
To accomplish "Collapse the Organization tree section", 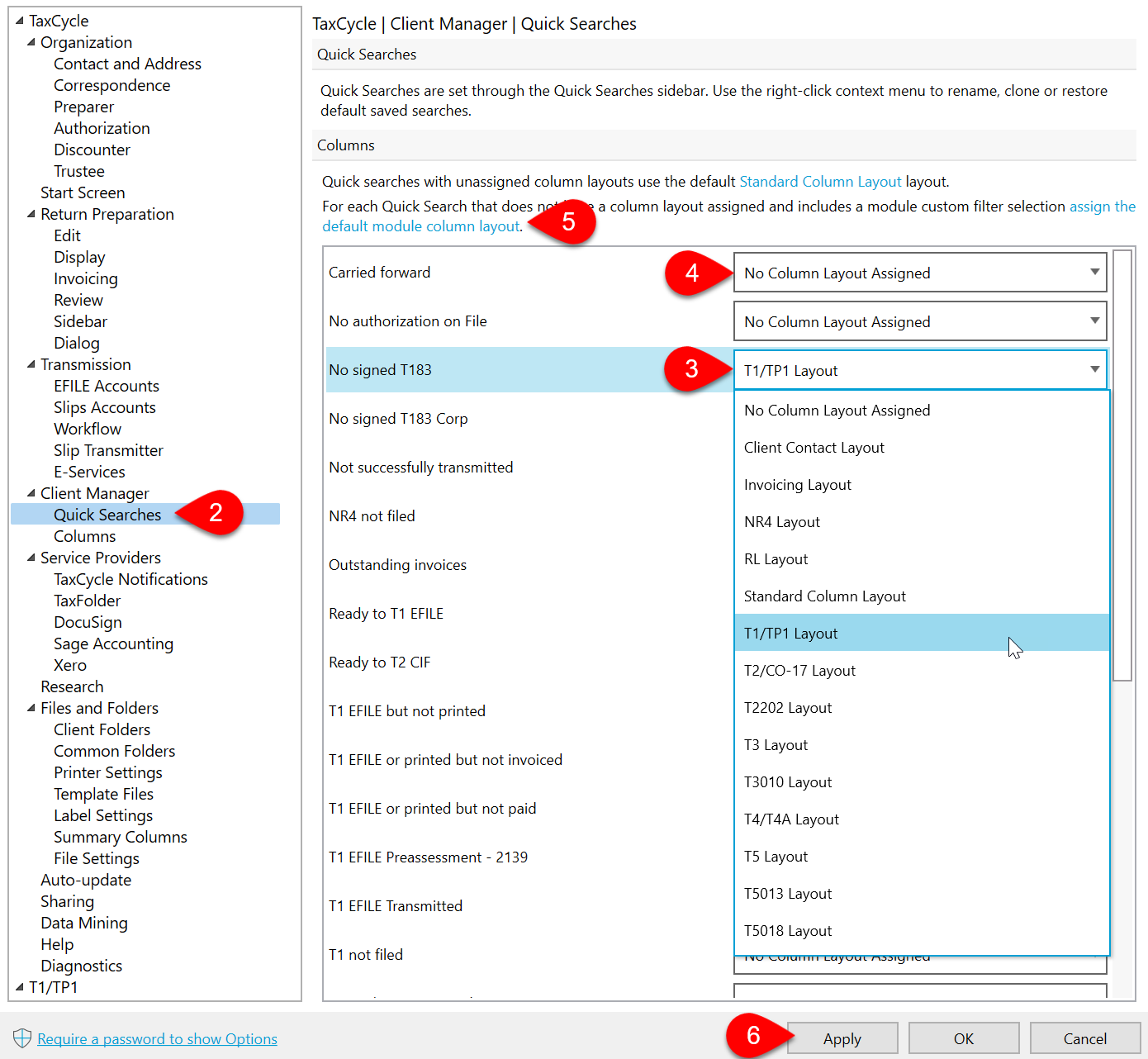I will [x=31, y=42].
